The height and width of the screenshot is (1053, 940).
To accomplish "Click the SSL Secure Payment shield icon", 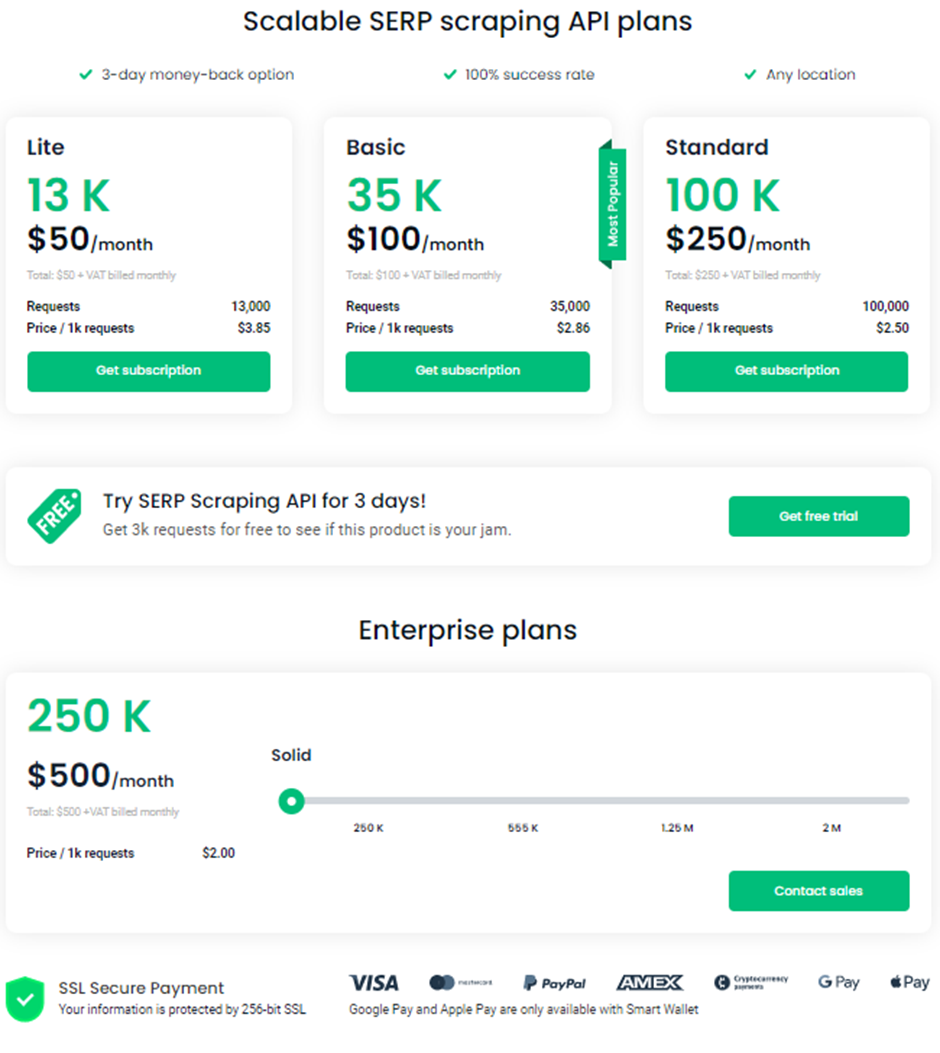I will [x=25, y=998].
